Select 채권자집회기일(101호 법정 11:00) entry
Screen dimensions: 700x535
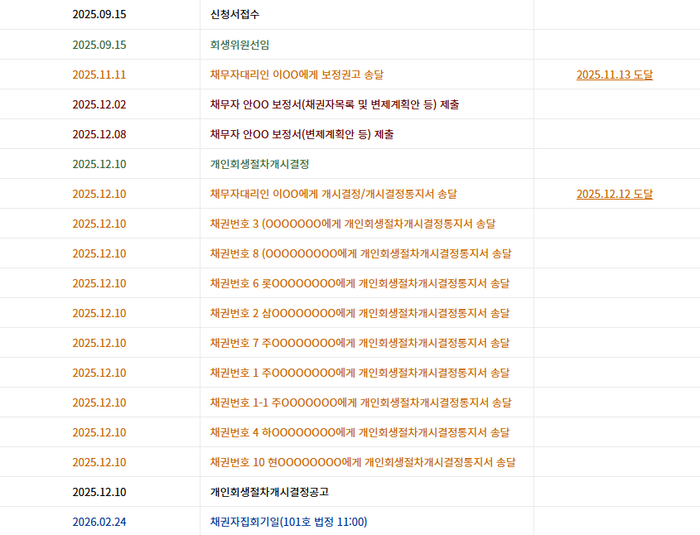[288, 522]
